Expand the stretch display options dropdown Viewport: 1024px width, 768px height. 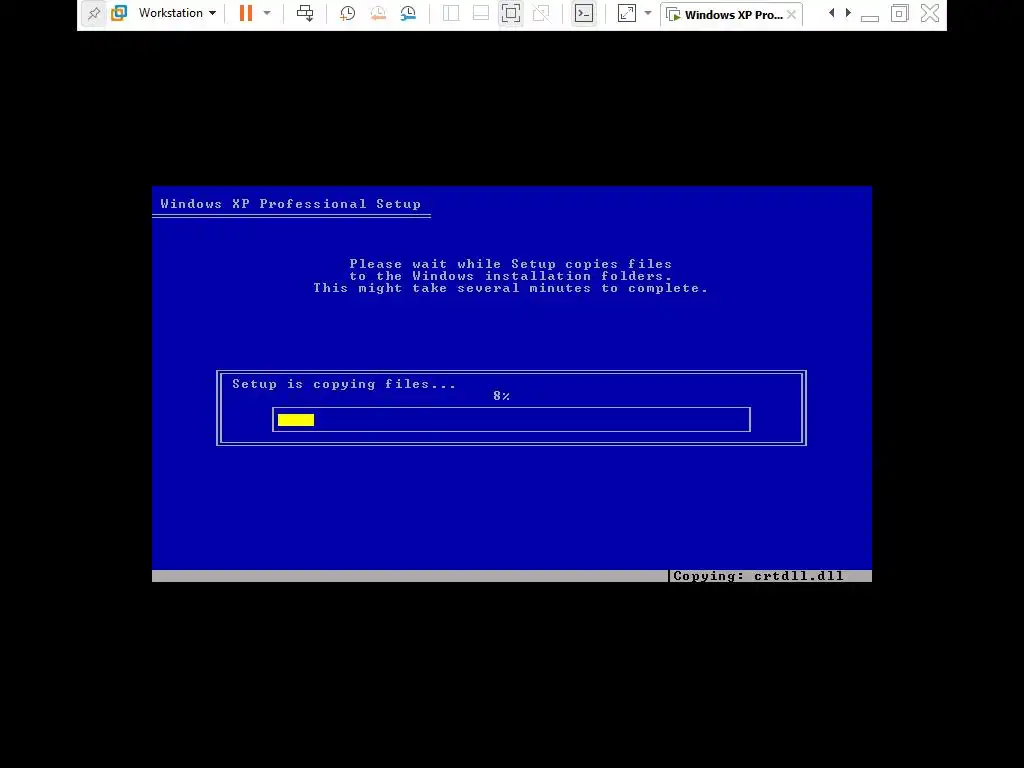[648, 13]
